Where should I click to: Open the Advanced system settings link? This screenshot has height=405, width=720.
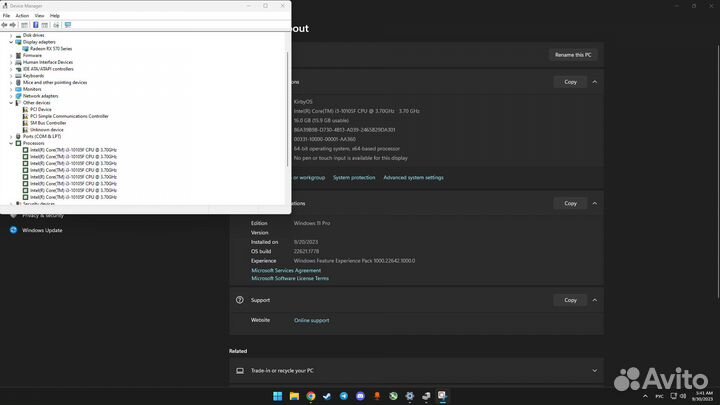coord(413,178)
